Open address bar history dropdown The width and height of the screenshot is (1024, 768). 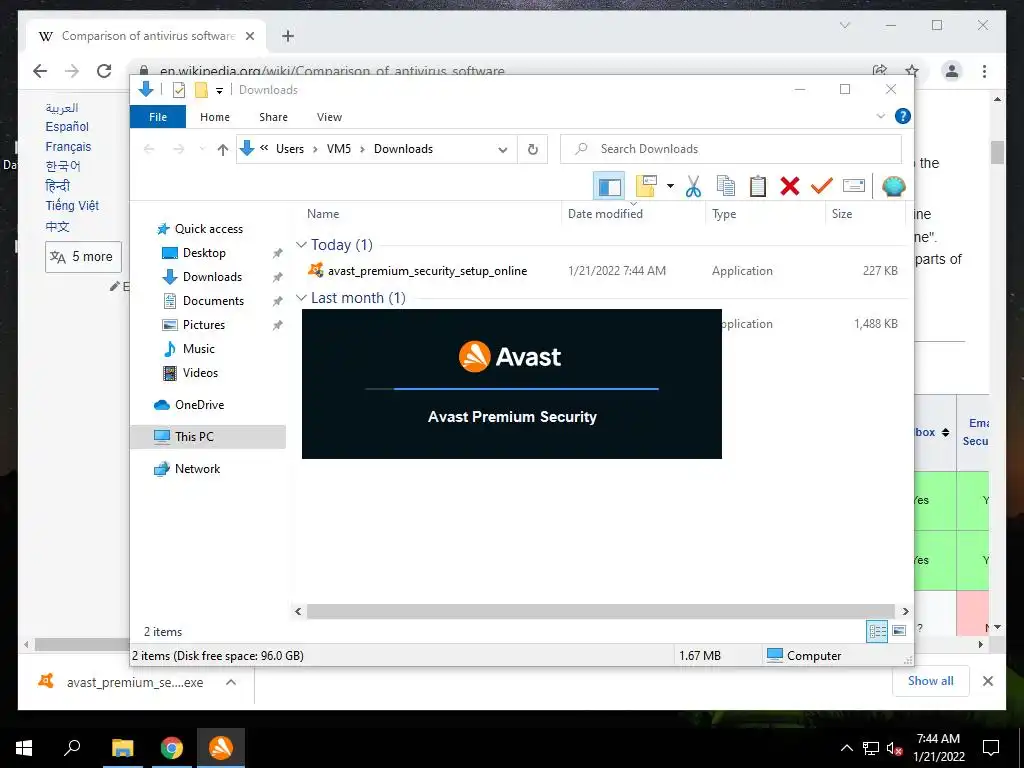click(x=503, y=150)
